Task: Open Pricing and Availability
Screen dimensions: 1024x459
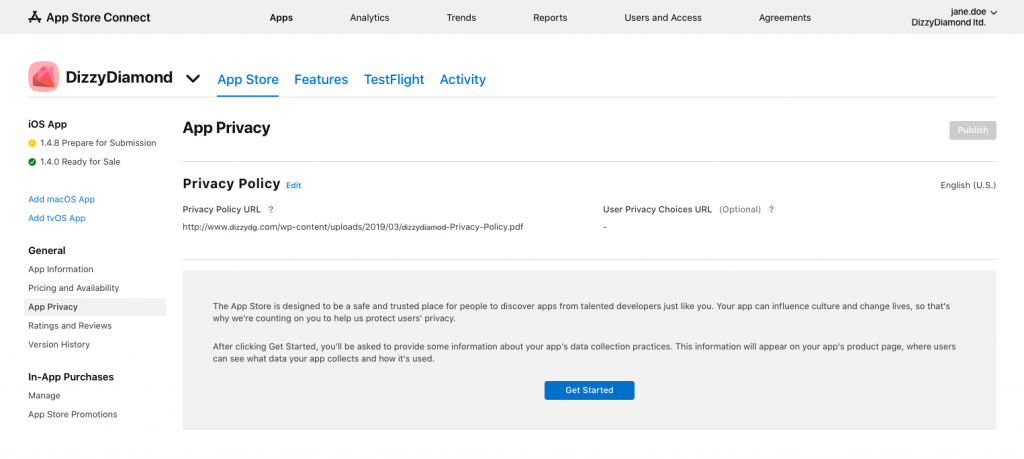Action: click(x=74, y=288)
